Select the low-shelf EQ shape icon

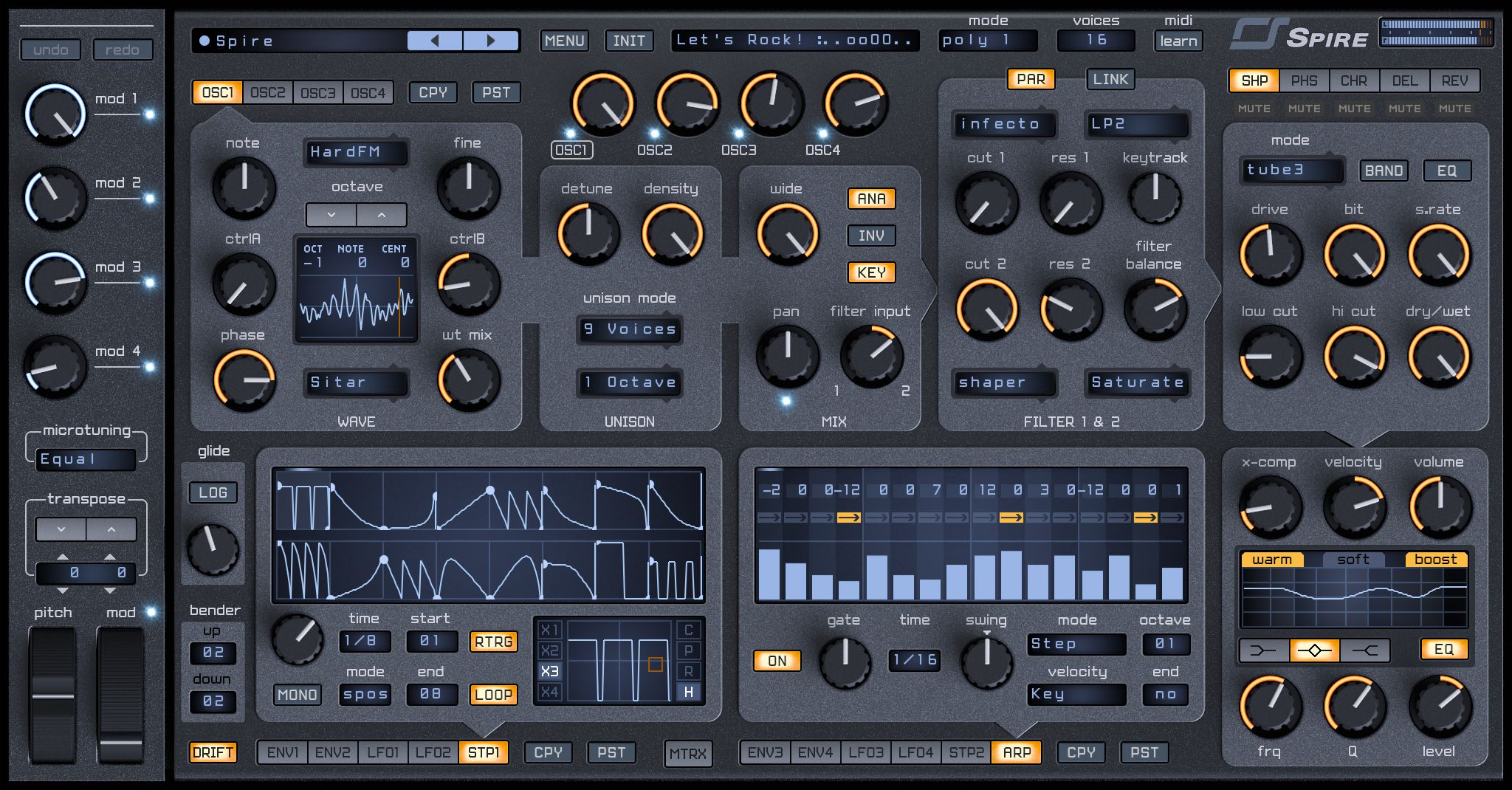click(x=1263, y=650)
